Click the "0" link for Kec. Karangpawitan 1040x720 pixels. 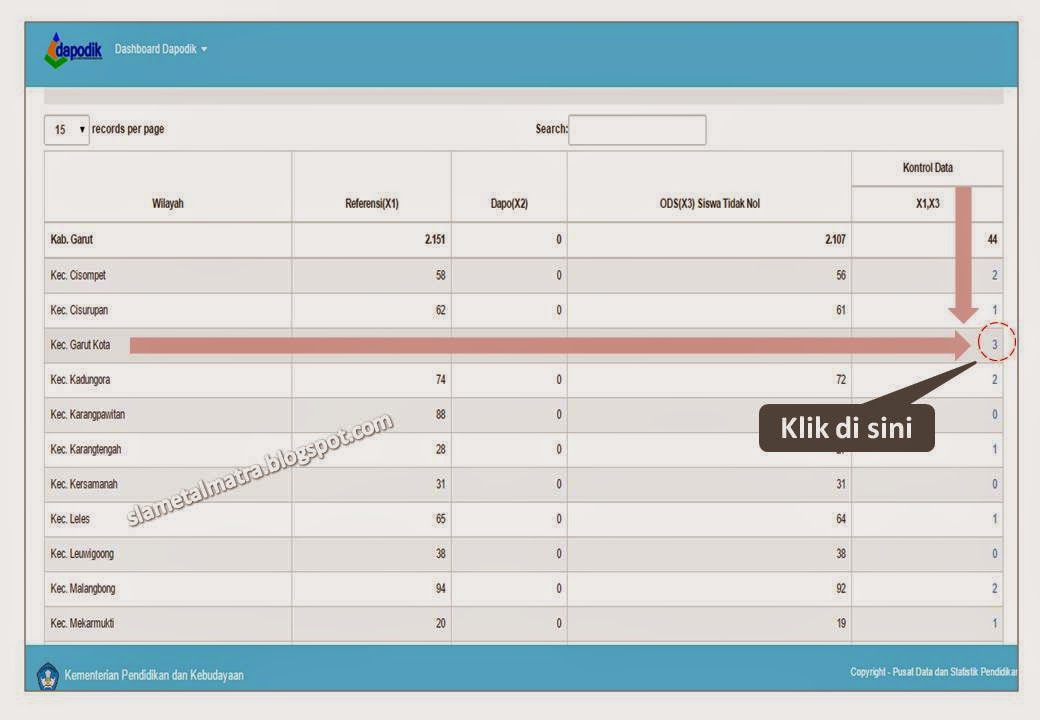pyautogui.click(x=994, y=414)
